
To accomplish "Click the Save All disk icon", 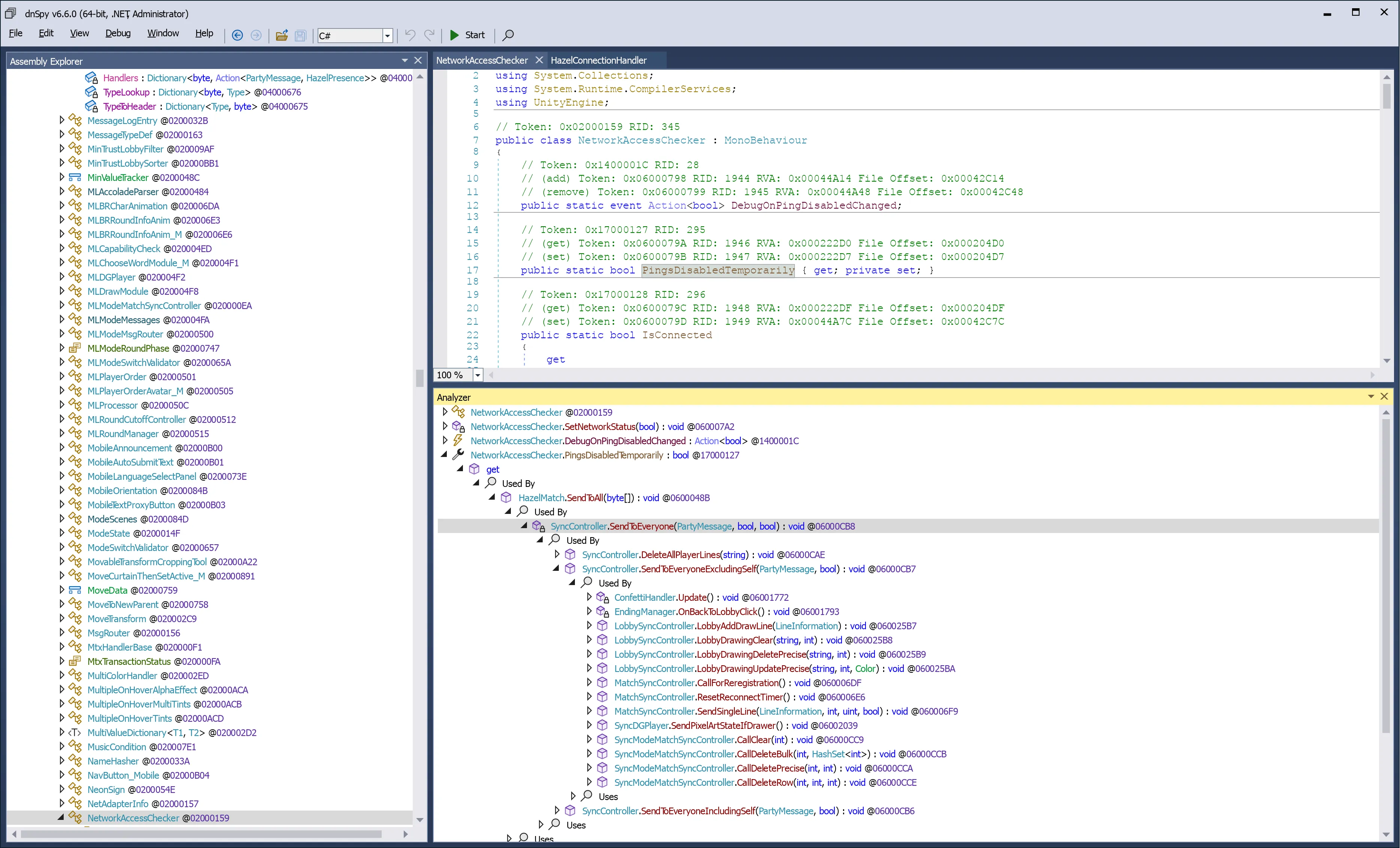I will 301,35.
